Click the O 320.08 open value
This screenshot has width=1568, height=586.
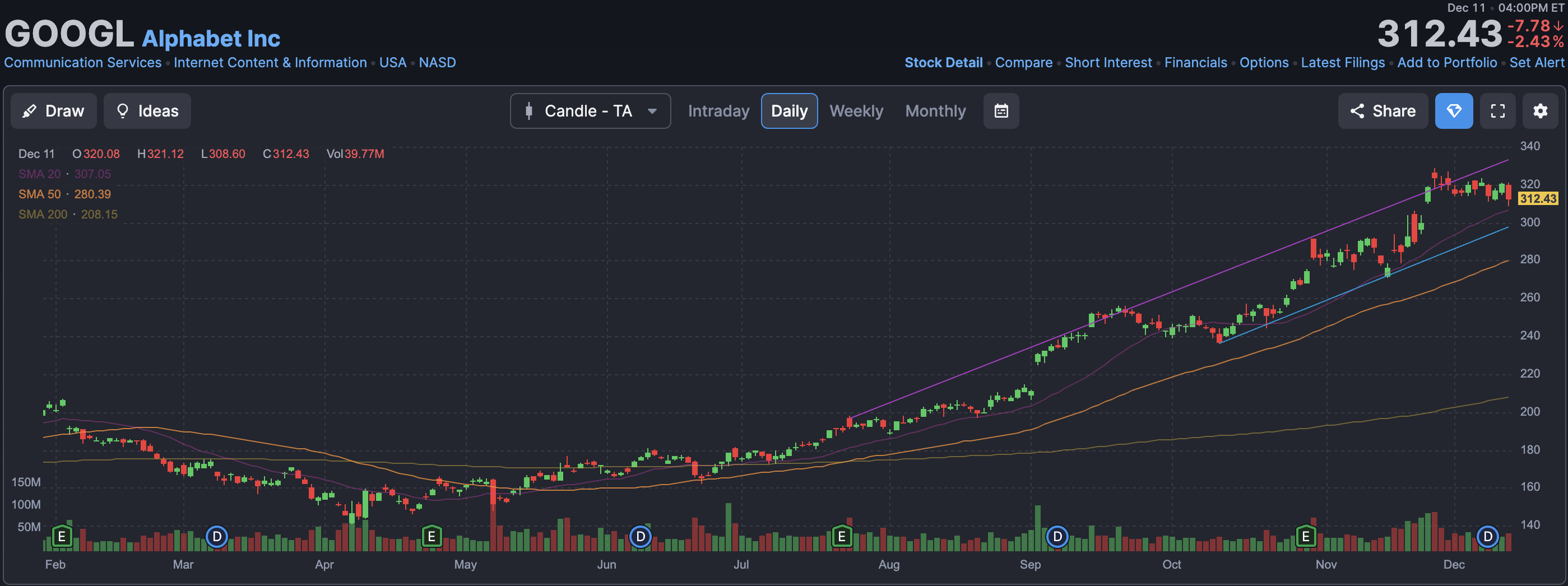(96, 154)
